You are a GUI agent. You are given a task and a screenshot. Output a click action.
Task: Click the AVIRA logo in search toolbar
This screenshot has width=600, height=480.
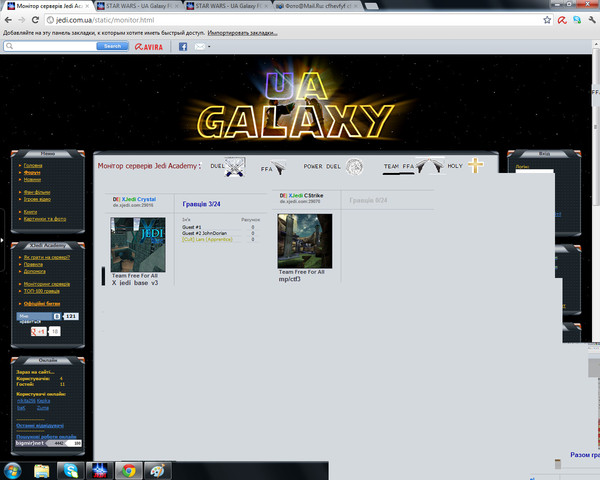pos(149,47)
